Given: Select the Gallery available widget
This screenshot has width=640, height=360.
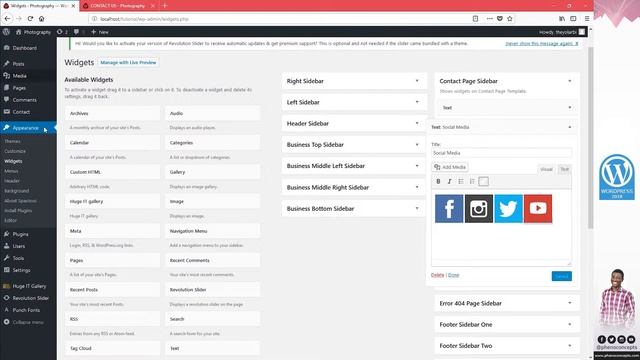Looking at the screenshot, I should coord(213,172).
